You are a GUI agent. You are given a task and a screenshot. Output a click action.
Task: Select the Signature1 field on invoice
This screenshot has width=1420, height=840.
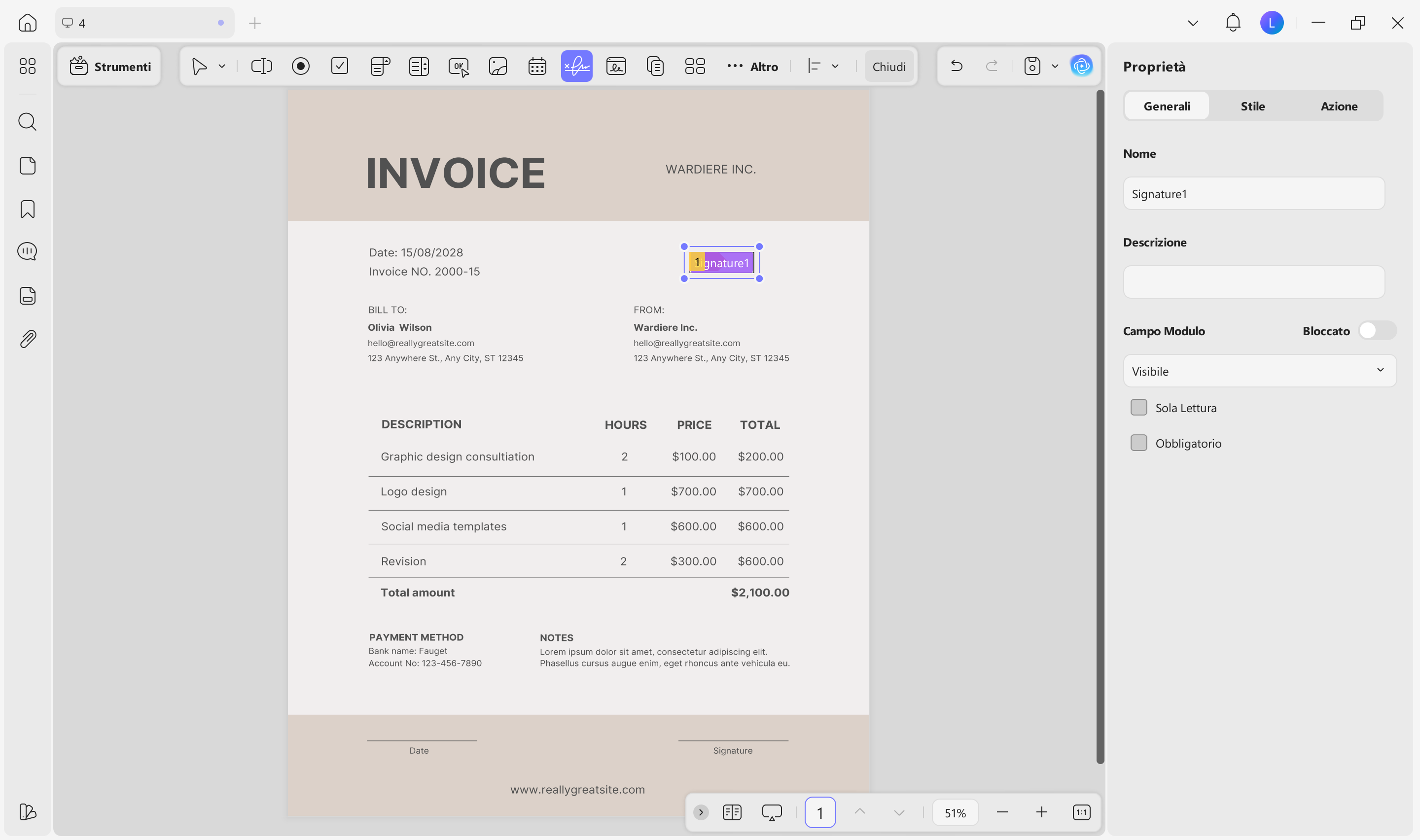(x=722, y=263)
